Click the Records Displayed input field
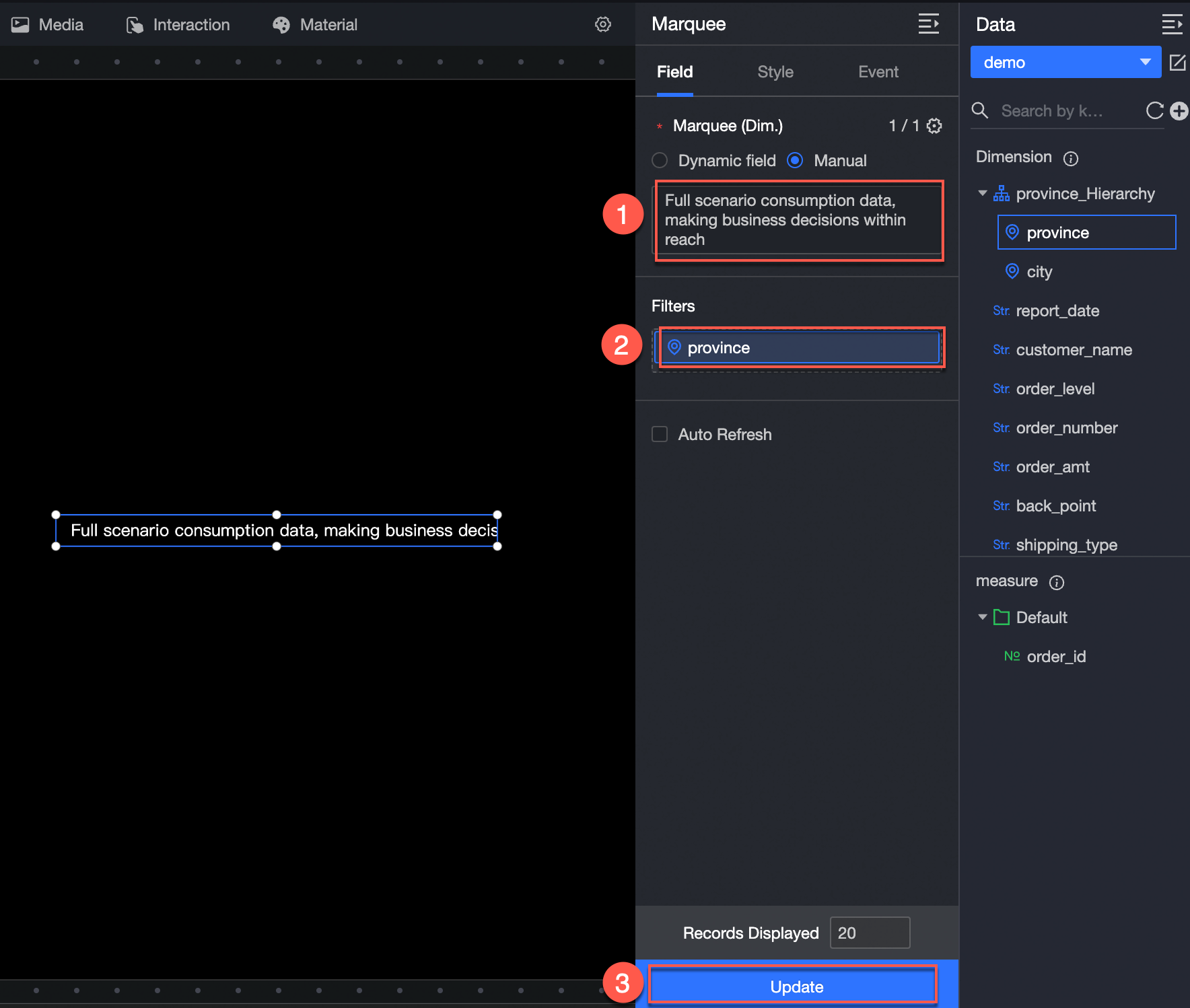This screenshot has height=1008, width=1190. [870, 933]
